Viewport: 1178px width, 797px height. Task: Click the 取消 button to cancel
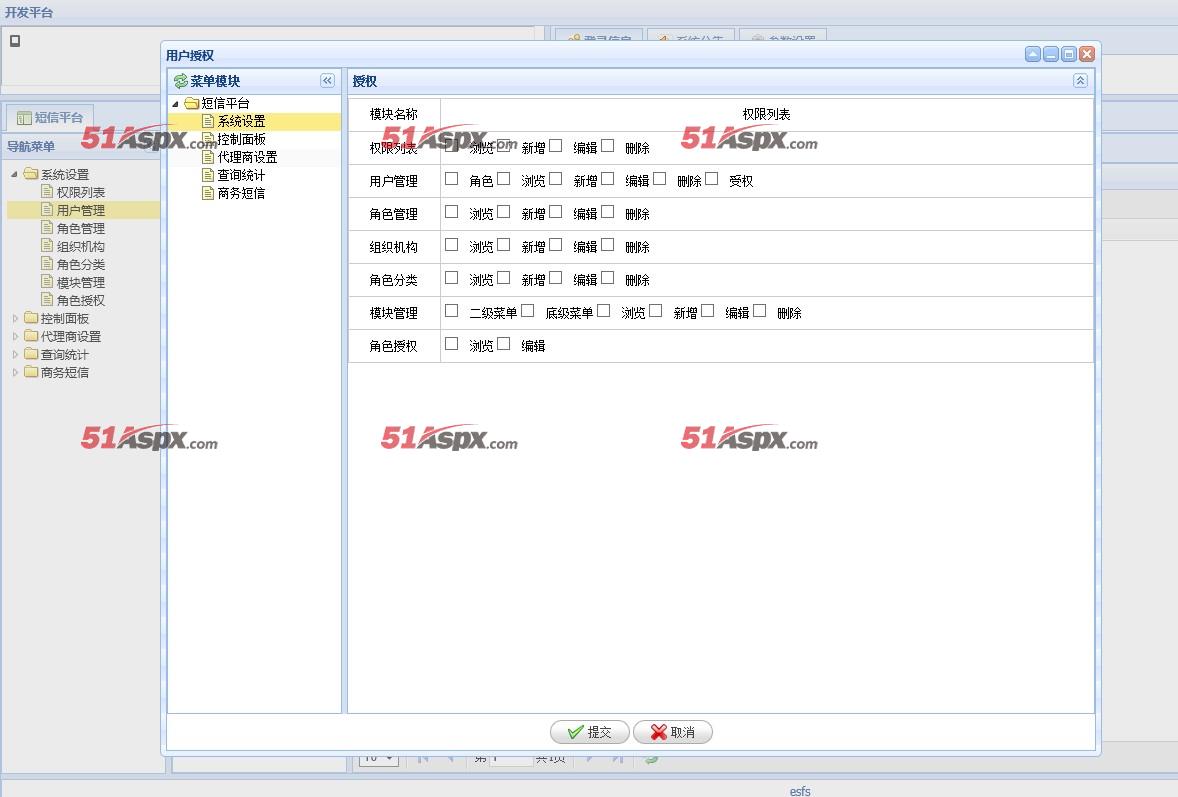pyautogui.click(x=672, y=732)
